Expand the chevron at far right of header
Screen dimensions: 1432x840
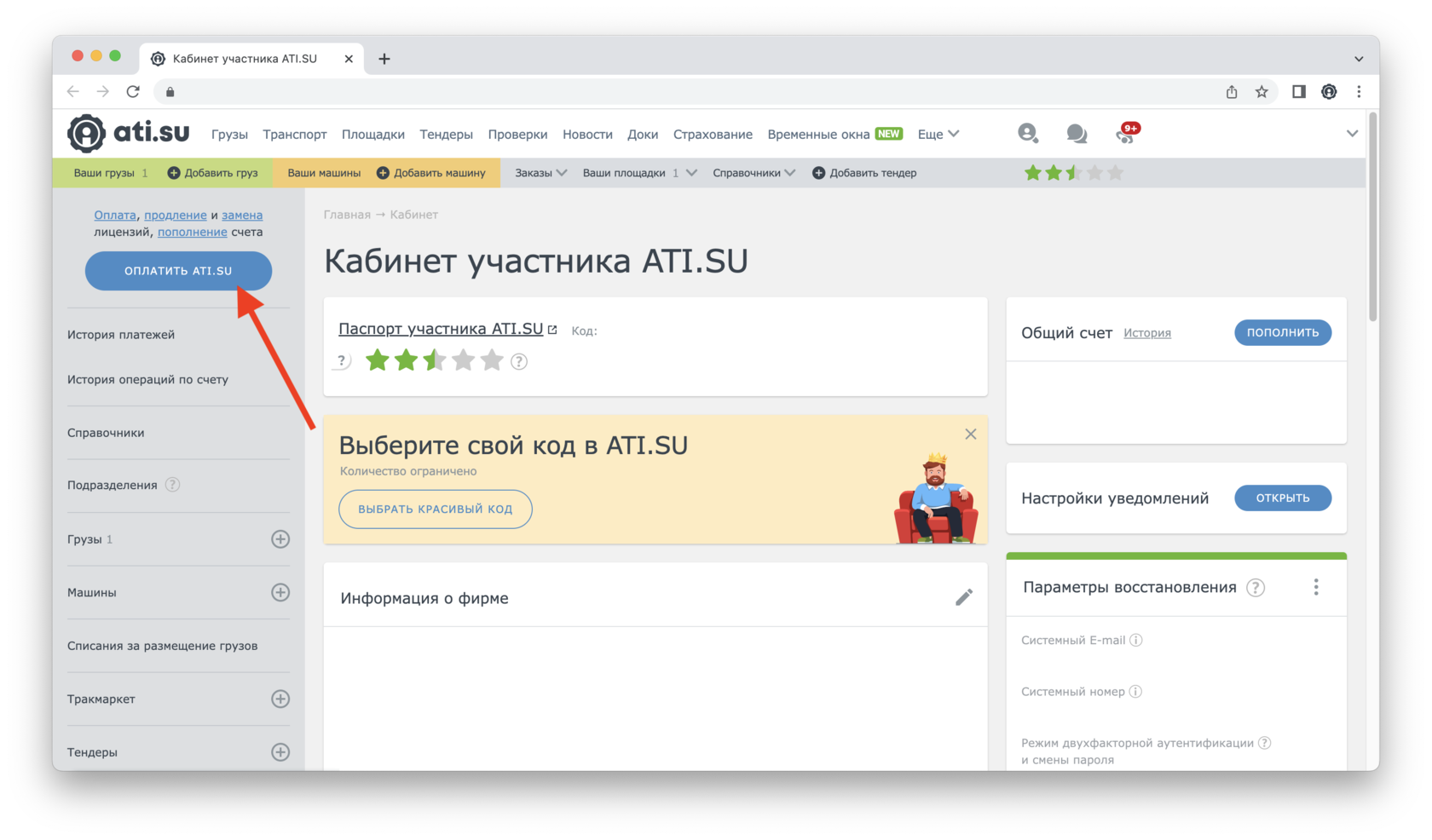pyautogui.click(x=1352, y=134)
